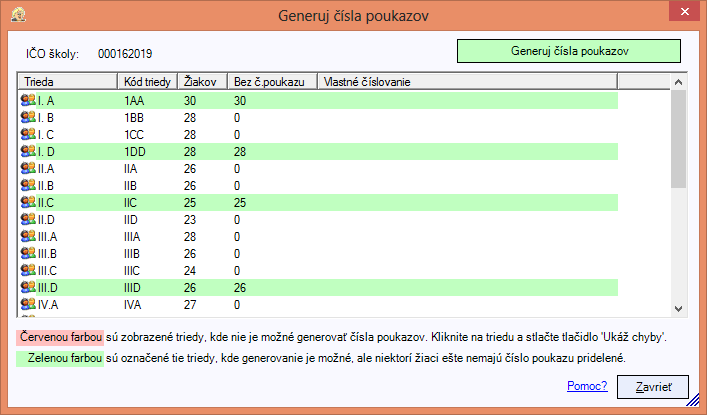This screenshot has width=707, height=415.
Task: Click the group icon for class IV.A
Action: [x=28, y=304]
